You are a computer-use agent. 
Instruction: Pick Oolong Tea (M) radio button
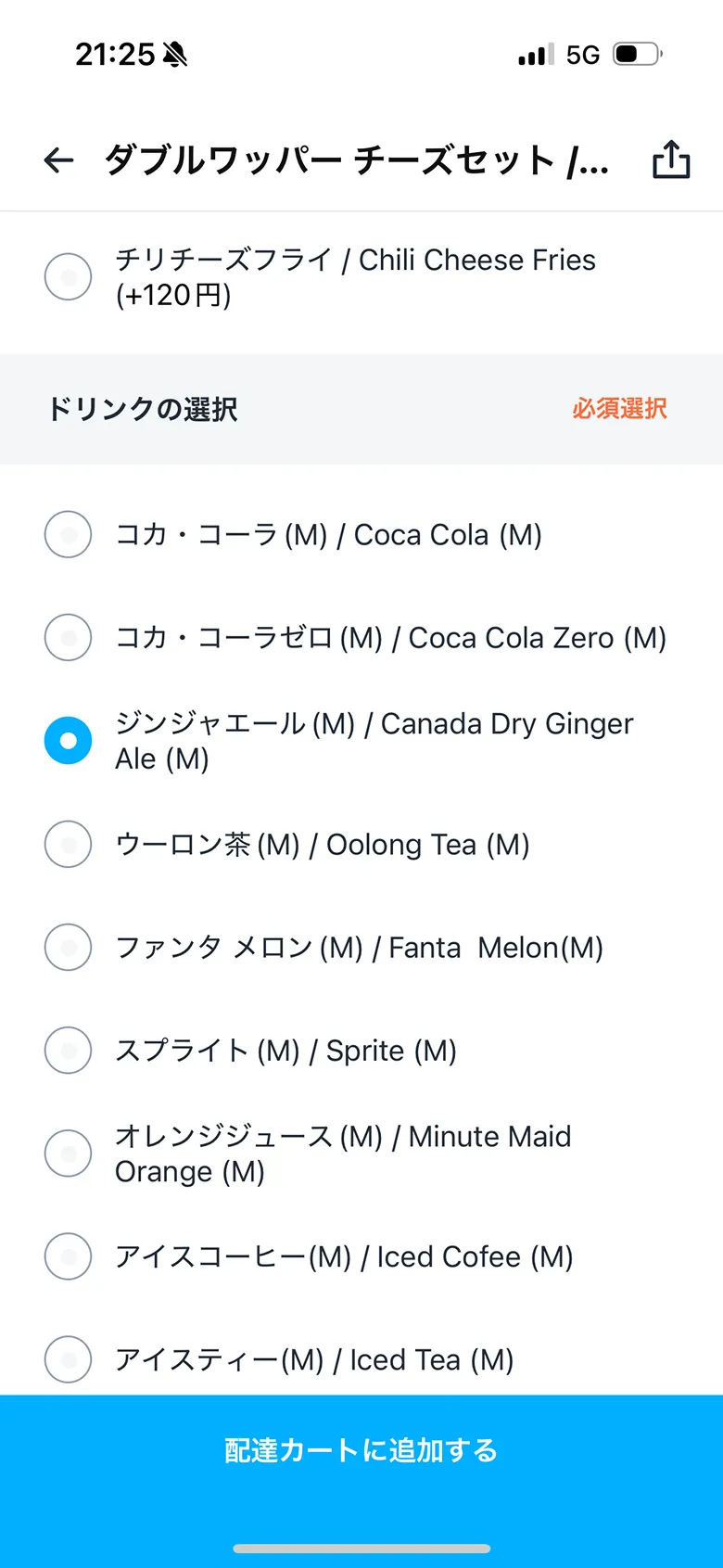[69, 844]
